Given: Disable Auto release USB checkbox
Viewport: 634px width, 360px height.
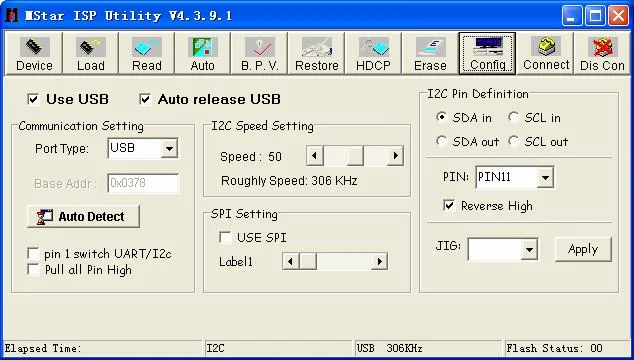Looking at the screenshot, I should (x=145, y=100).
